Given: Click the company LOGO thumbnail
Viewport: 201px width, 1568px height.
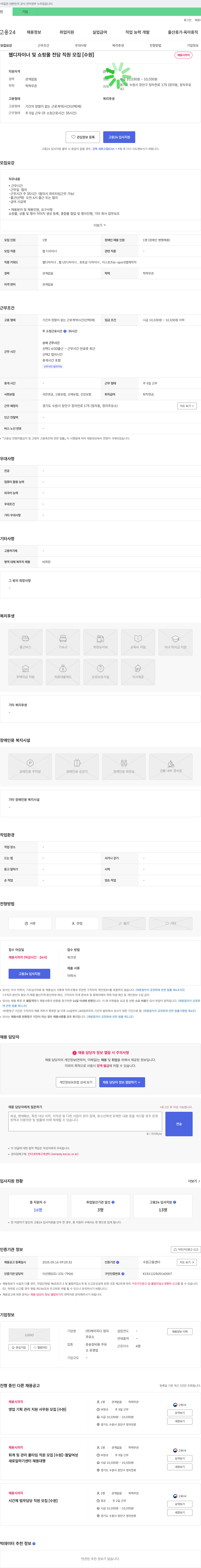Looking at the screenshot, I should click(x=29, y=1335).
